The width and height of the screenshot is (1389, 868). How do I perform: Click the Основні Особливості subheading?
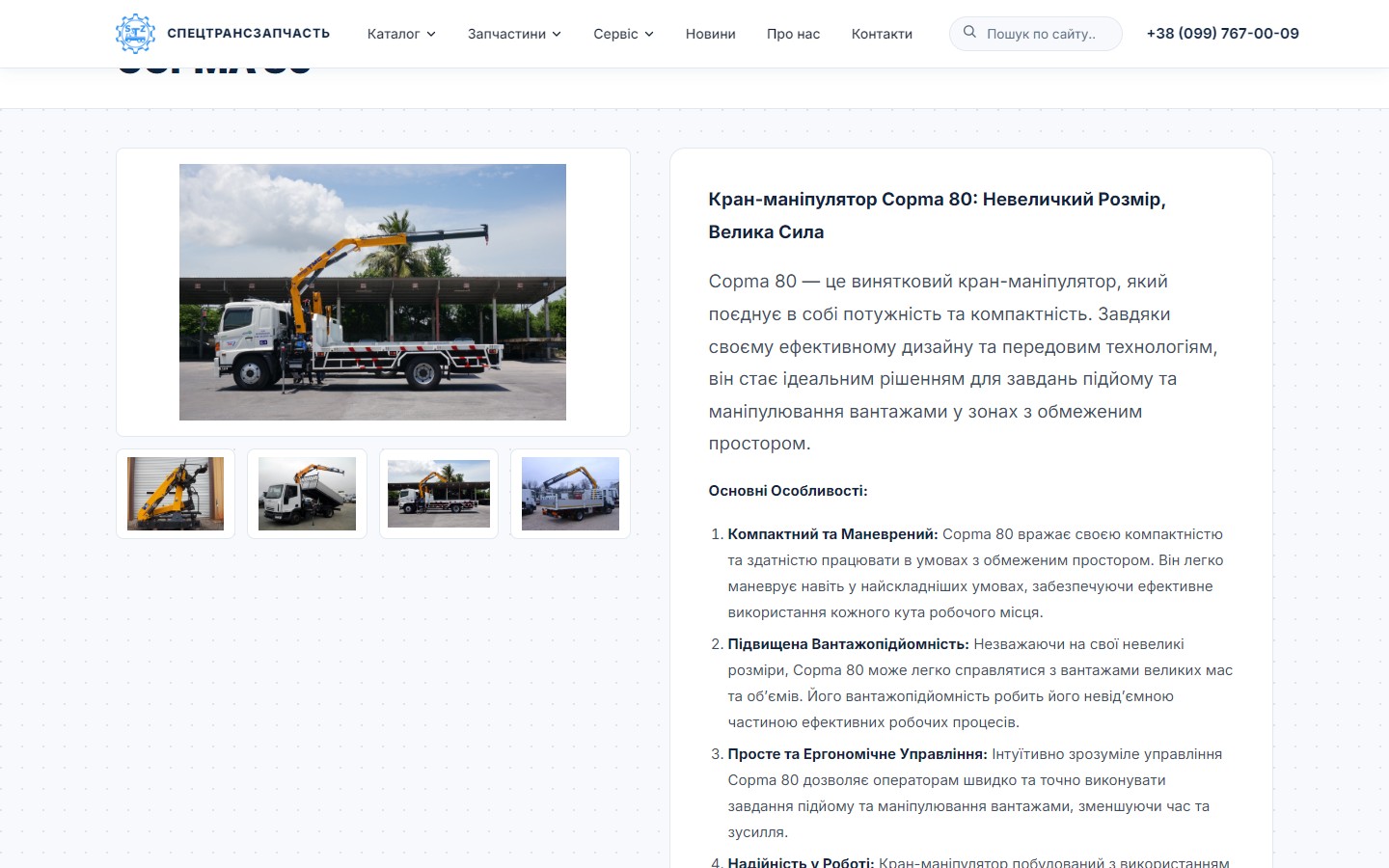pos(788,491)
